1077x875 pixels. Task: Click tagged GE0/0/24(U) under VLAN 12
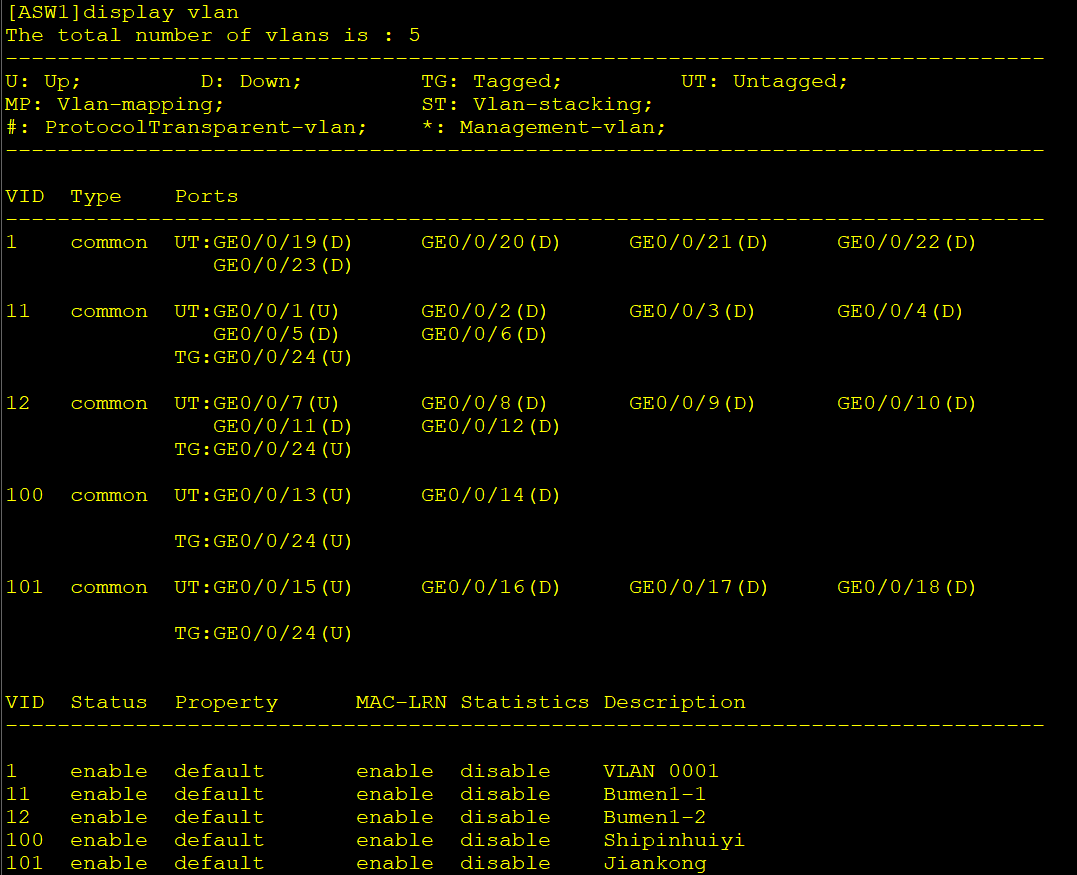click(x=282, y=449)
